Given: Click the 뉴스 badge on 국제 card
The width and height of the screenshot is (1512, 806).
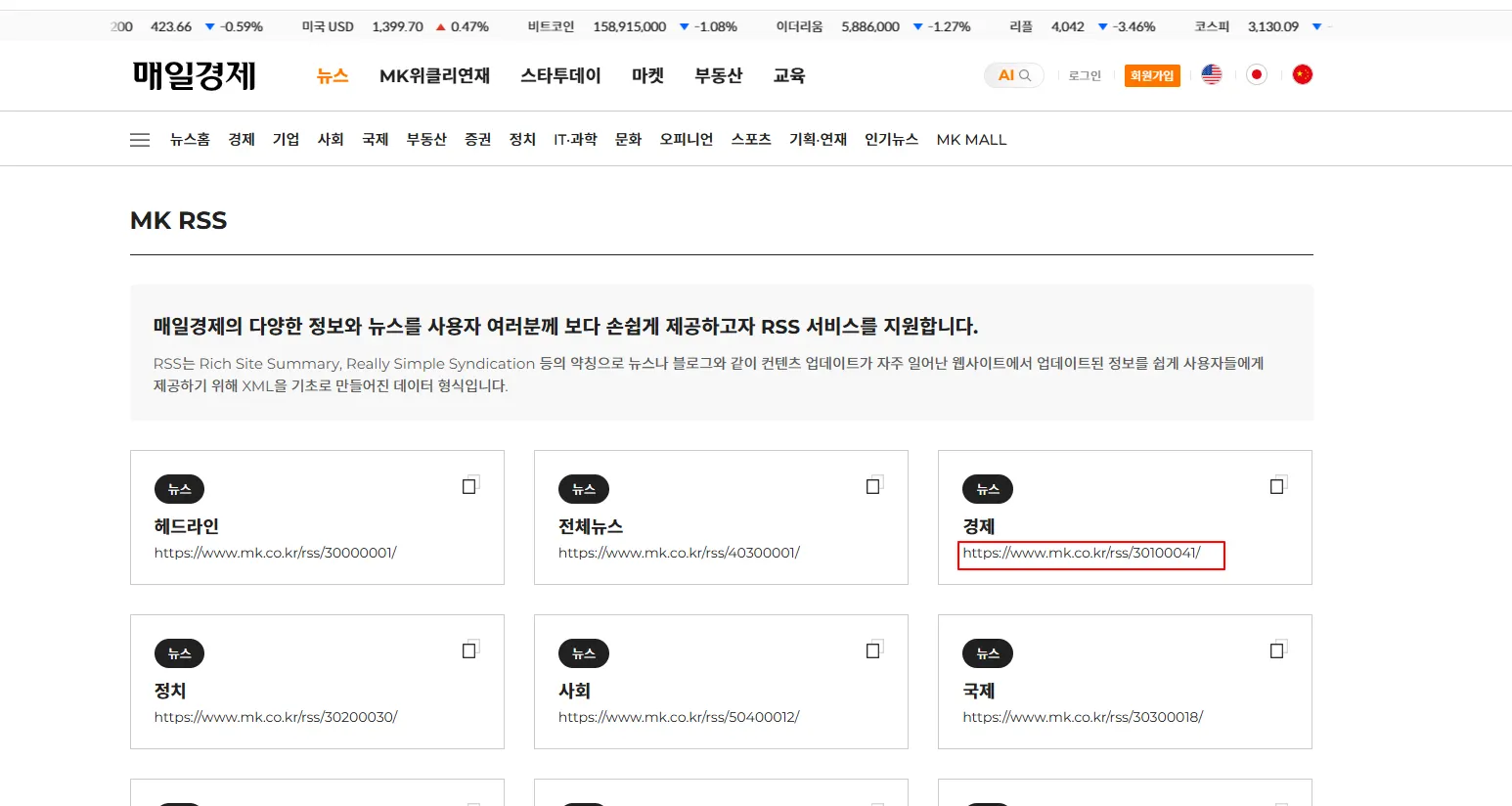Looking at the screenshot, I should tap(988, 653).
